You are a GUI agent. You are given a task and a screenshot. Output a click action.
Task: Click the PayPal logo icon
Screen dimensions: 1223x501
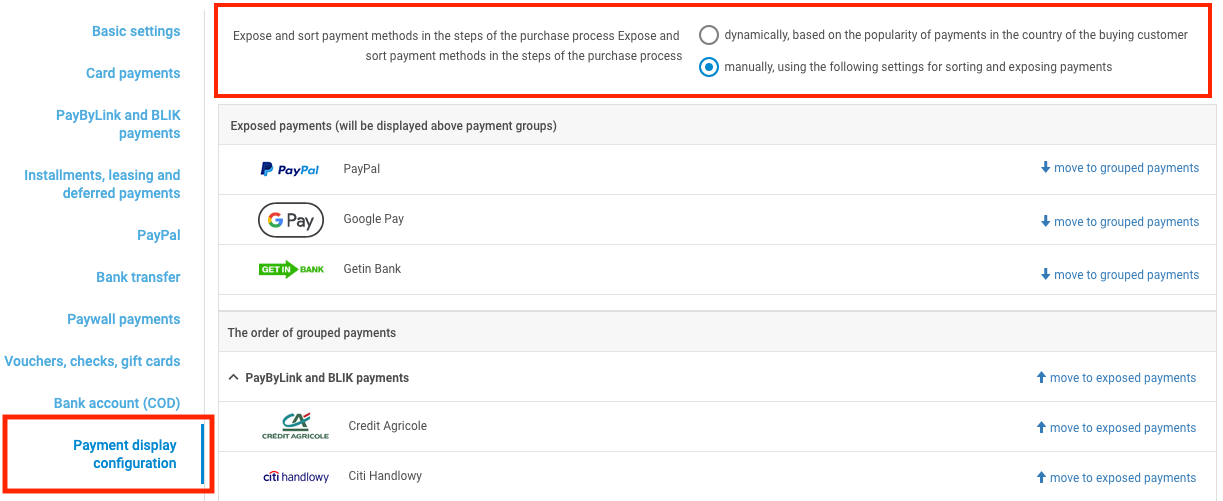[290, 169]
